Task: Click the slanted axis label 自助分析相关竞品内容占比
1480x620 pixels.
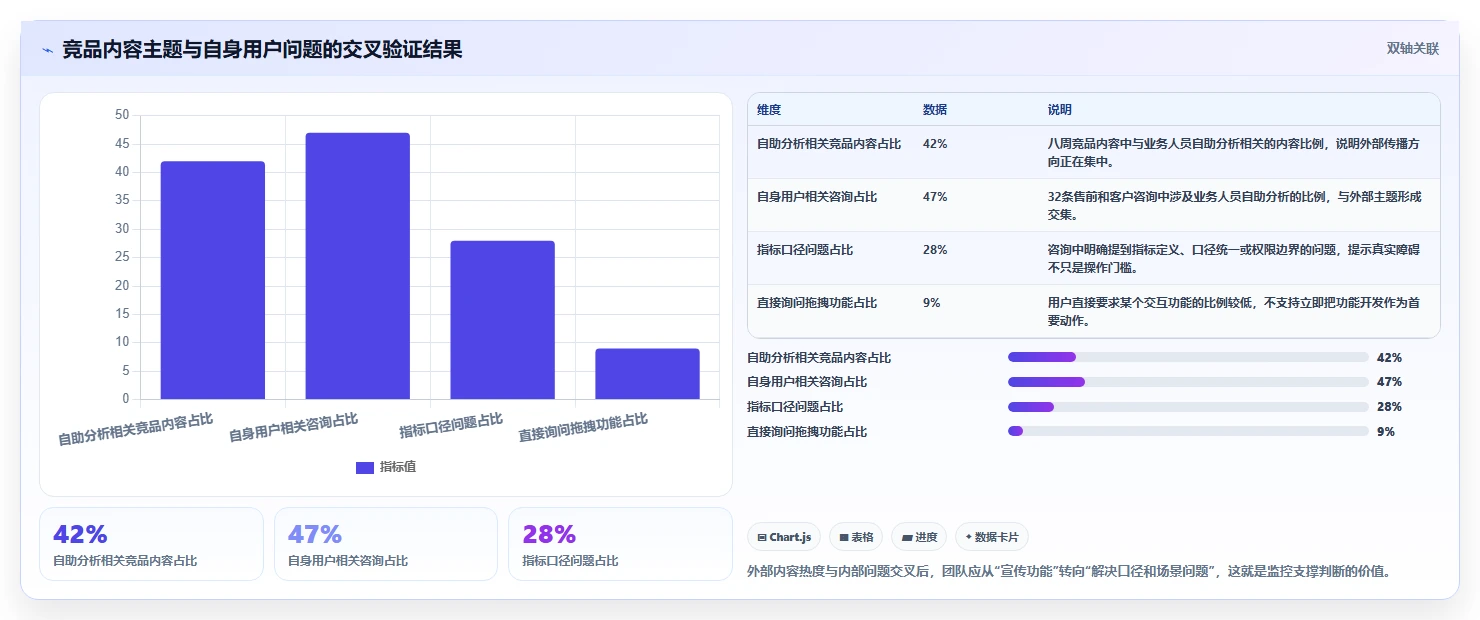Action: coord(135,429)
